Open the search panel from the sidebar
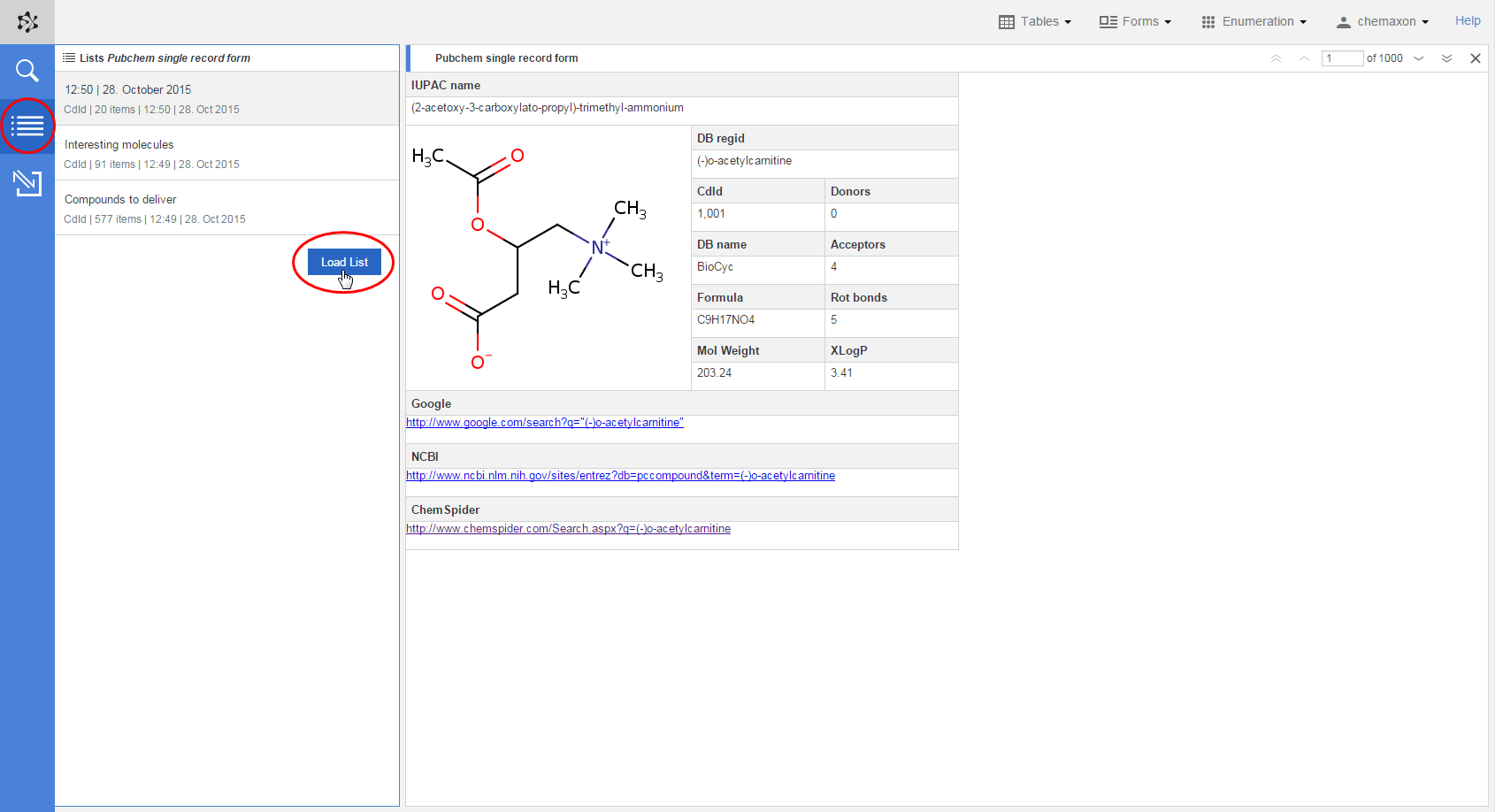 click(27, 71)
